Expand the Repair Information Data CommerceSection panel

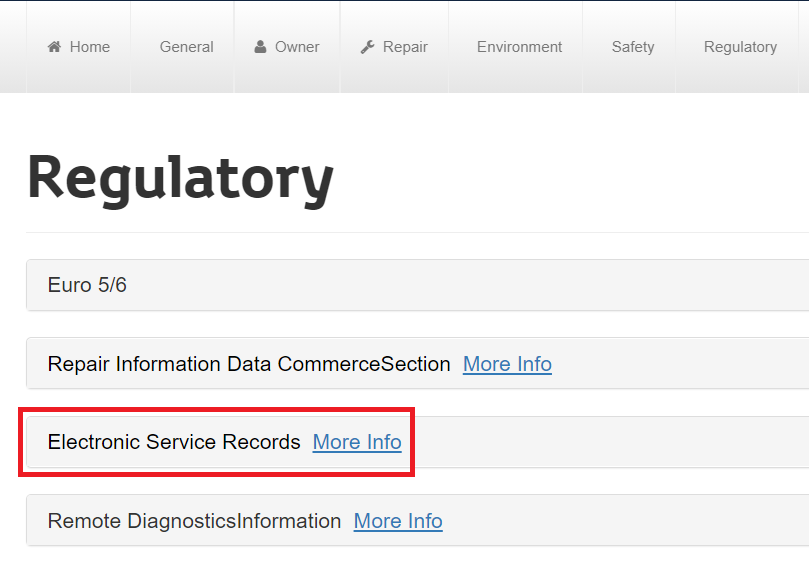click(x=417, y=364)
